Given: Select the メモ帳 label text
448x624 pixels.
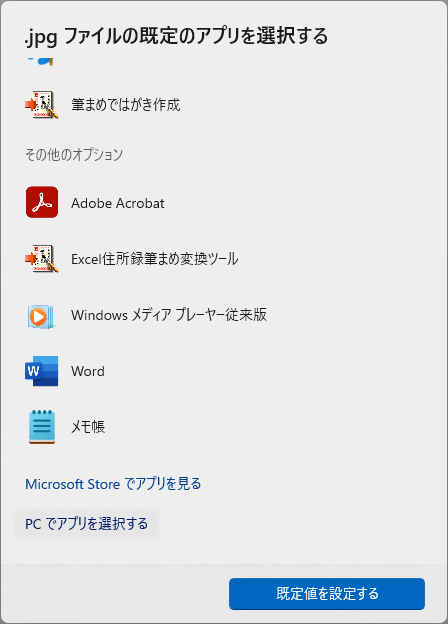Looking at the screenshot, I should [88, 427].
